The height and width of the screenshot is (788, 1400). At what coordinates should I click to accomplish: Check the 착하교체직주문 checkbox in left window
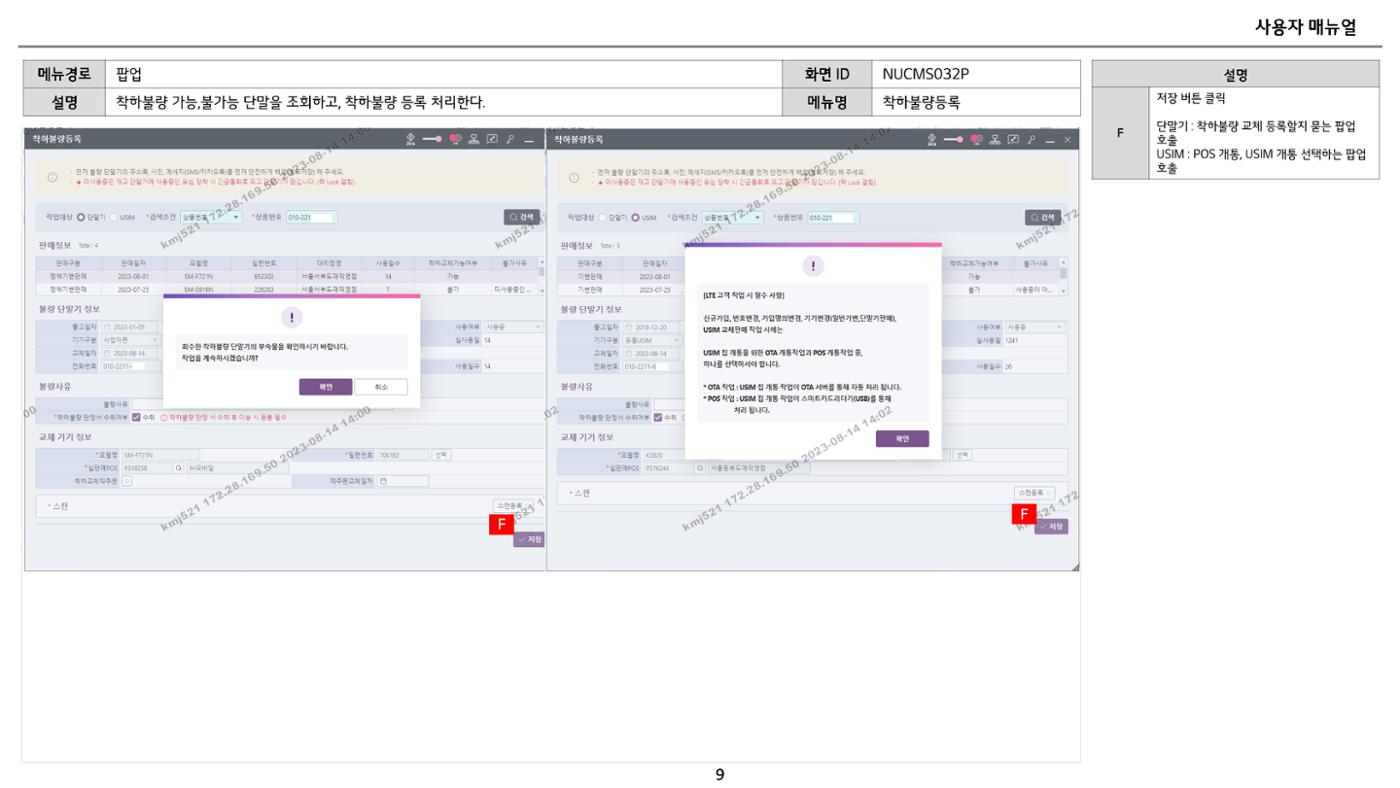[x=127, y=480]
